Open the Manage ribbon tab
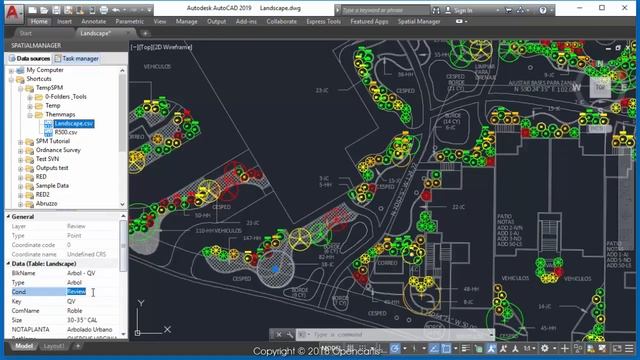 [187, 21]
